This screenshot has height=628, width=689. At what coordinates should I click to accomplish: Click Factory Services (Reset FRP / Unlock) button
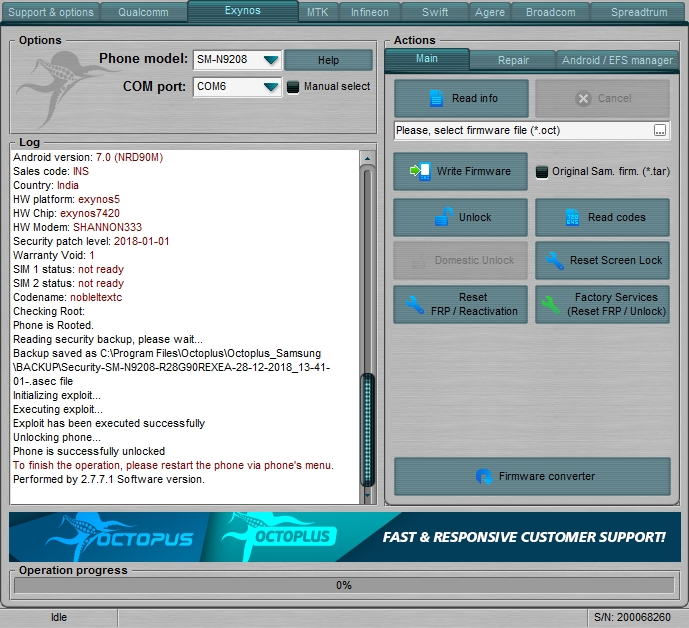click(x=602, y=304)
